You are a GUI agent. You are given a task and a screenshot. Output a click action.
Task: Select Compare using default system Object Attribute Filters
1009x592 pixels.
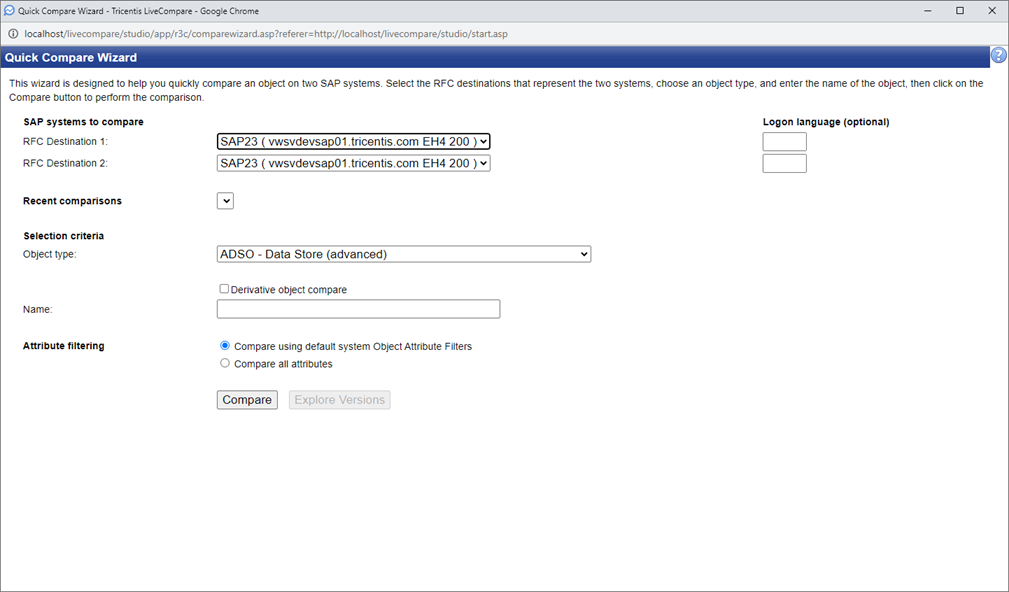(225, 346)
